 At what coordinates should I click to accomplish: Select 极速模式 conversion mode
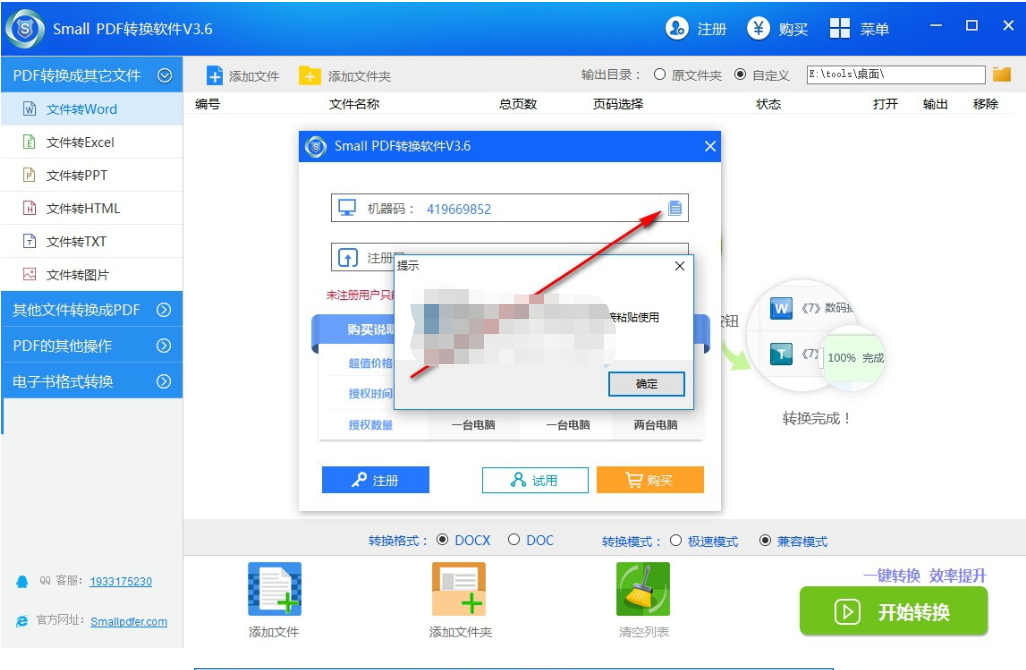pos(676,540)
